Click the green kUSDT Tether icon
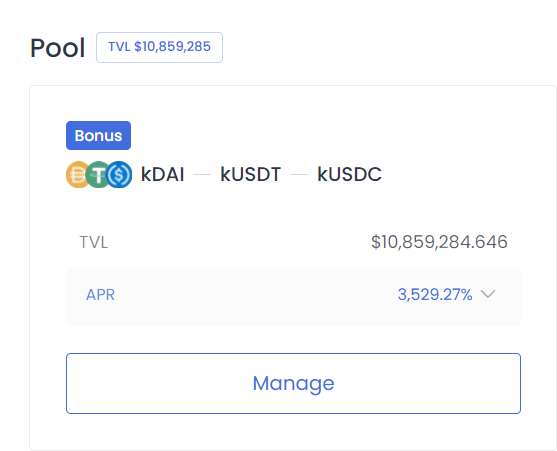Image resolution: width=557 pixels, height=451 pixels. coord(98,174)
